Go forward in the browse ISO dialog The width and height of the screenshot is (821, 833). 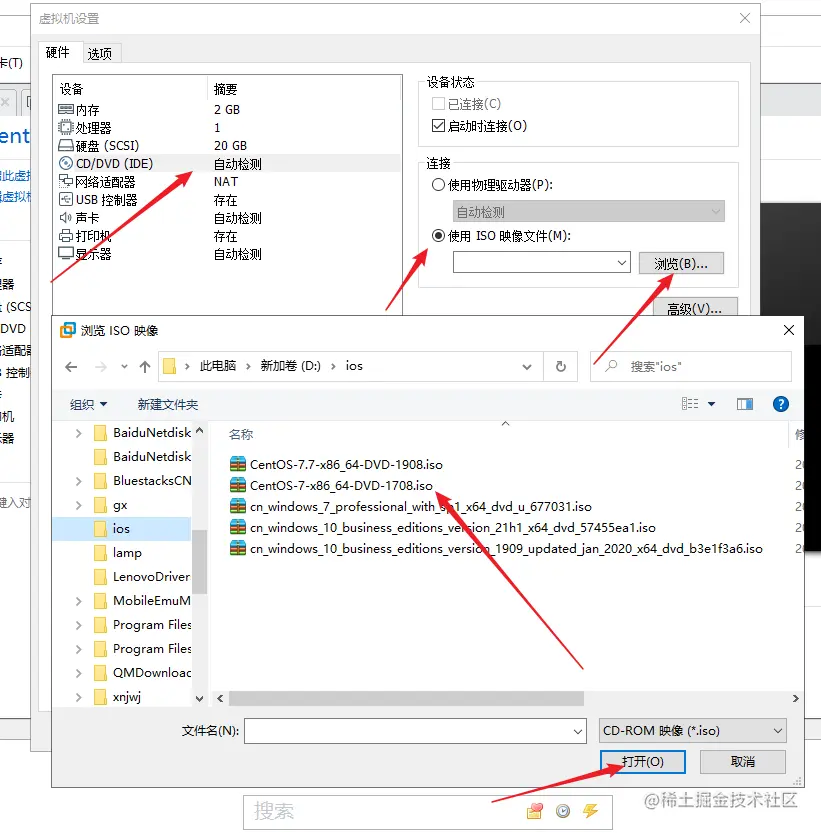click(100, 367)
